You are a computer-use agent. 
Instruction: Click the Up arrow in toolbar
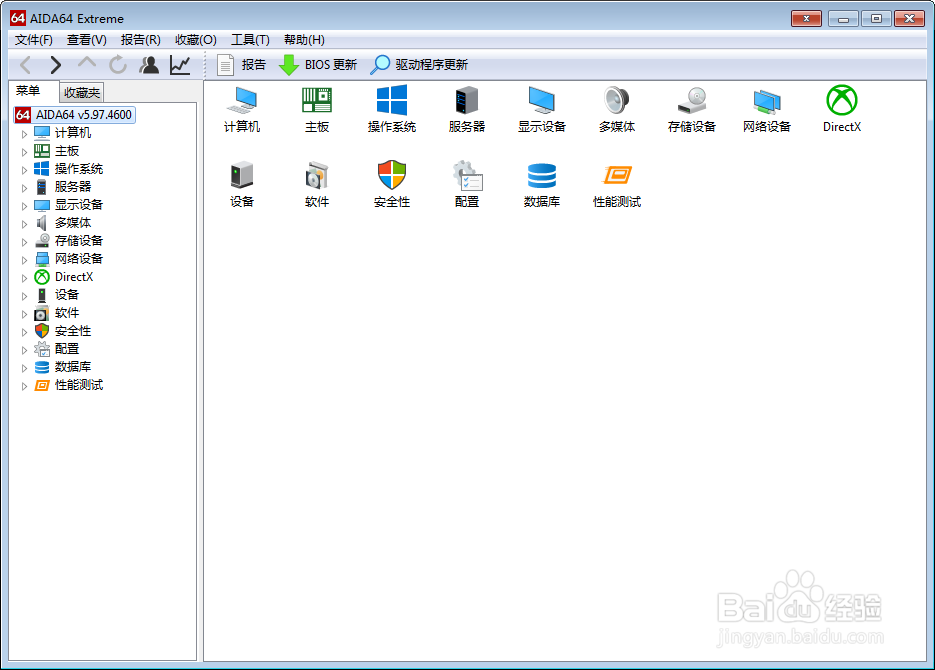[x=87, y=63]
